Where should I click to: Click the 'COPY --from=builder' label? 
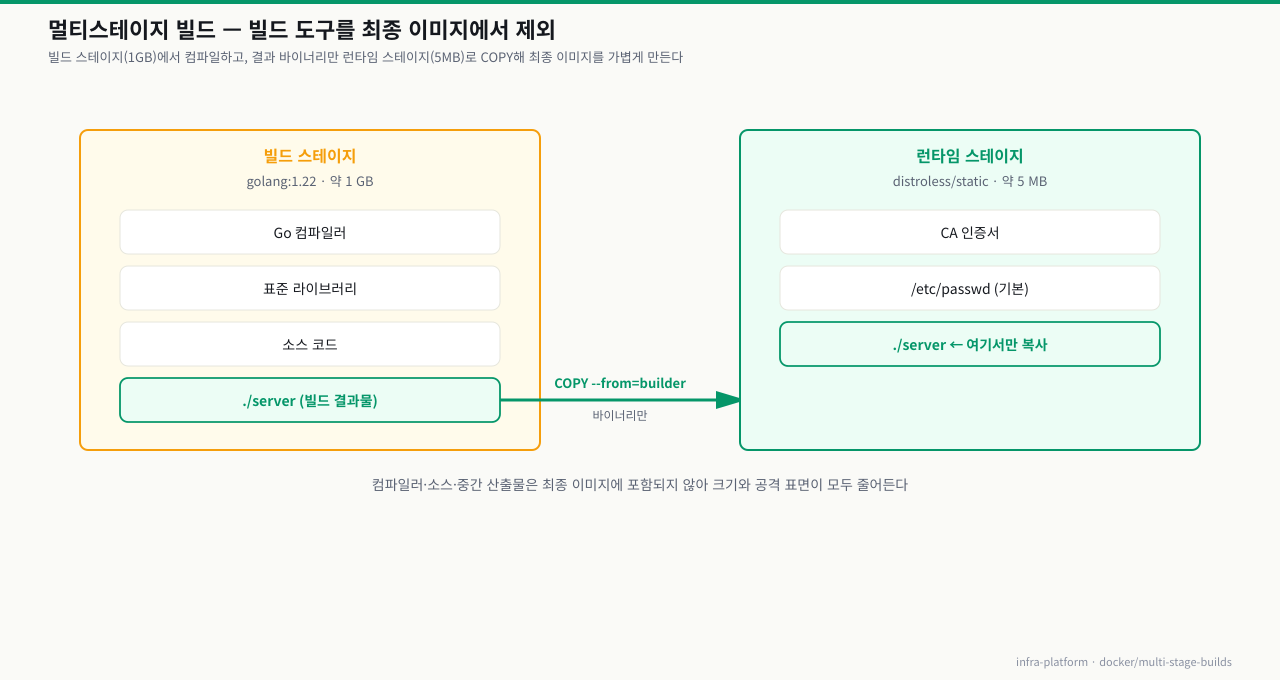pos(620,383)
